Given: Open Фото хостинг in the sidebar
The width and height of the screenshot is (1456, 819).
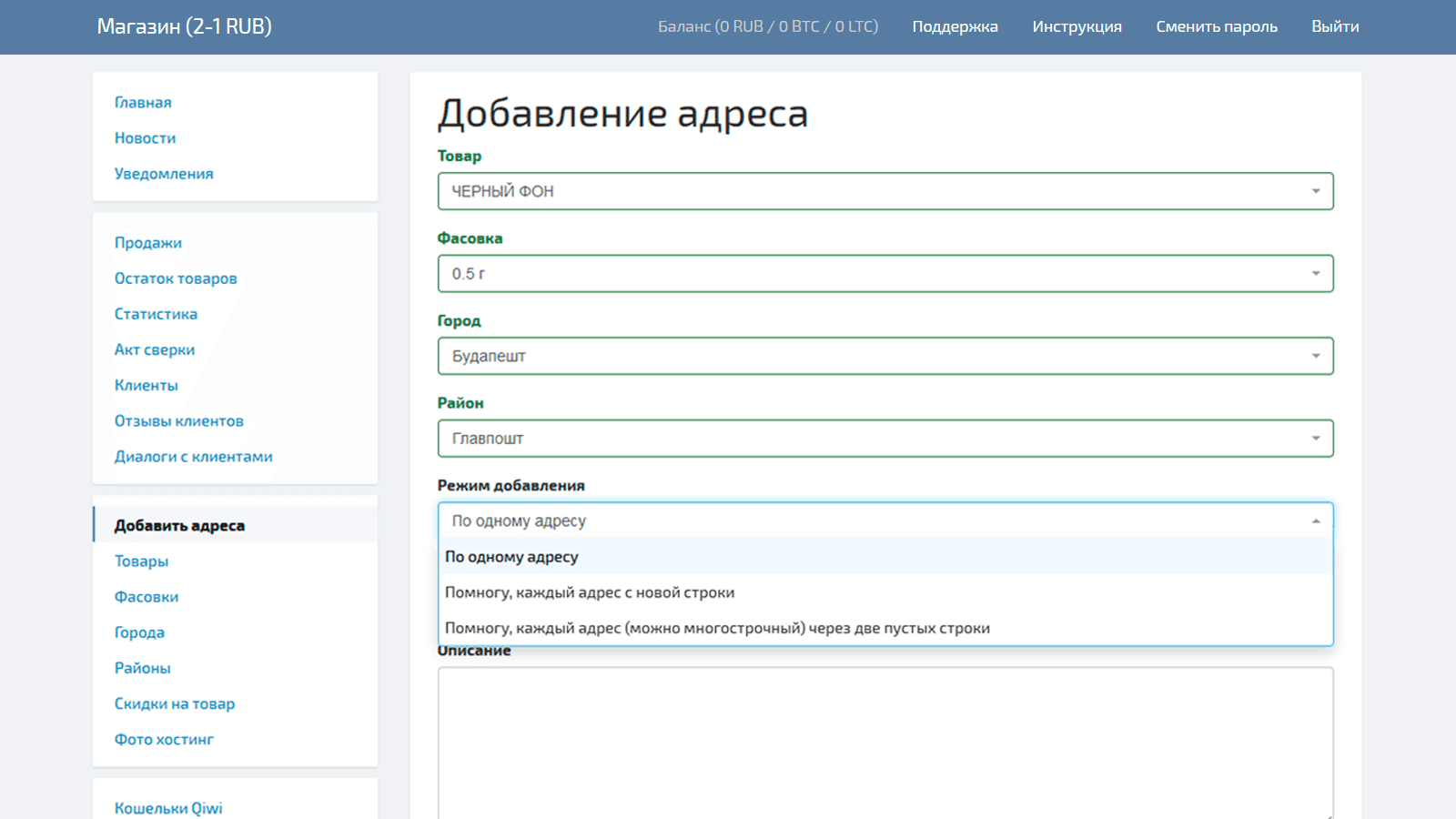Looking at the screenshot, I should 164,739.
